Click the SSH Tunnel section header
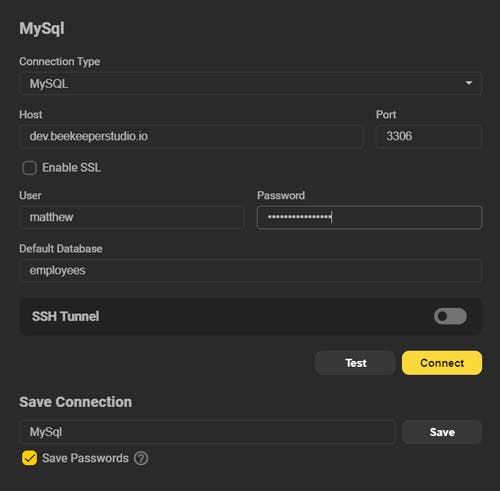 66,316
